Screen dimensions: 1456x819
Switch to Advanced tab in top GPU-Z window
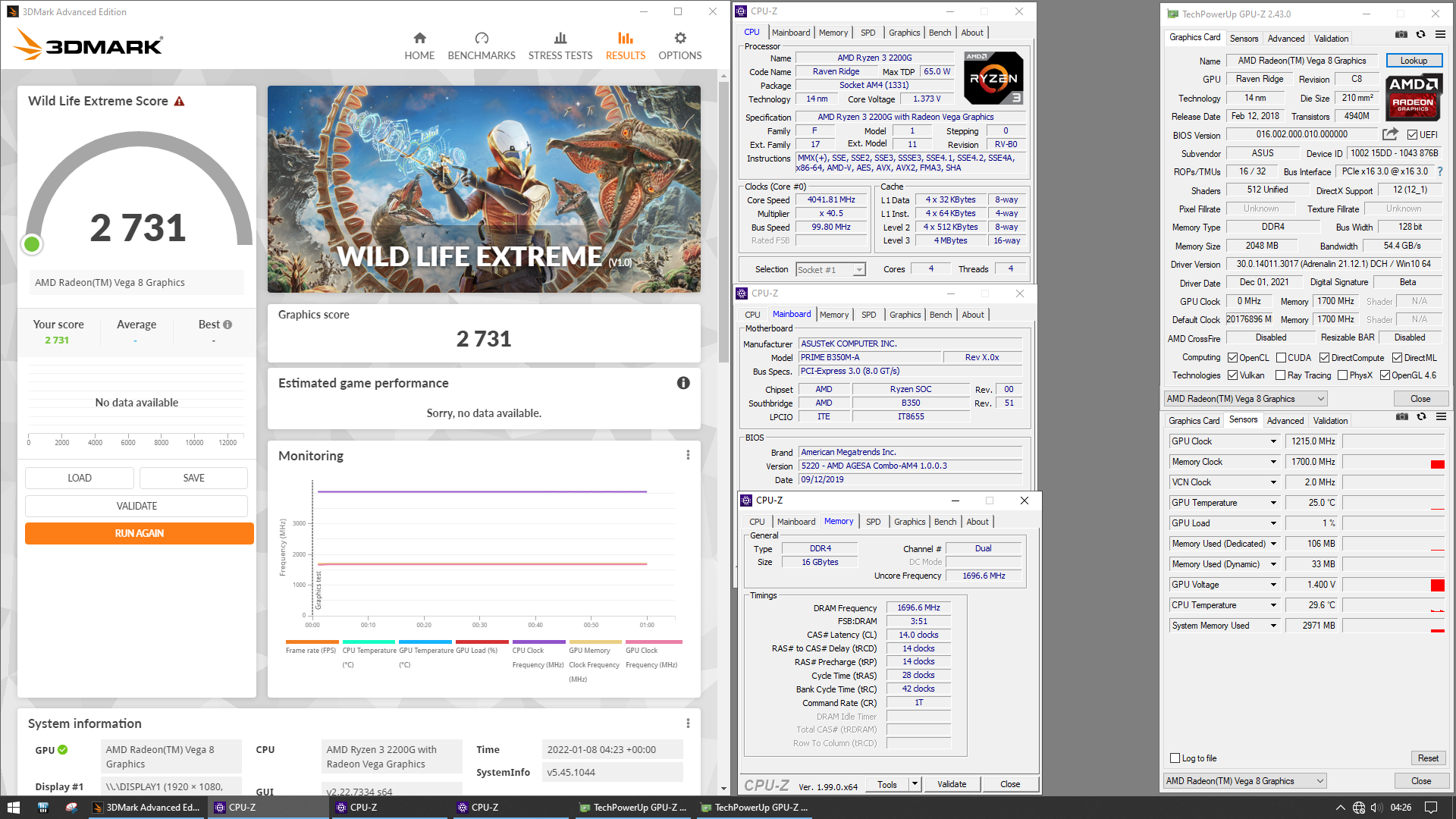[x=1286, y=39]
